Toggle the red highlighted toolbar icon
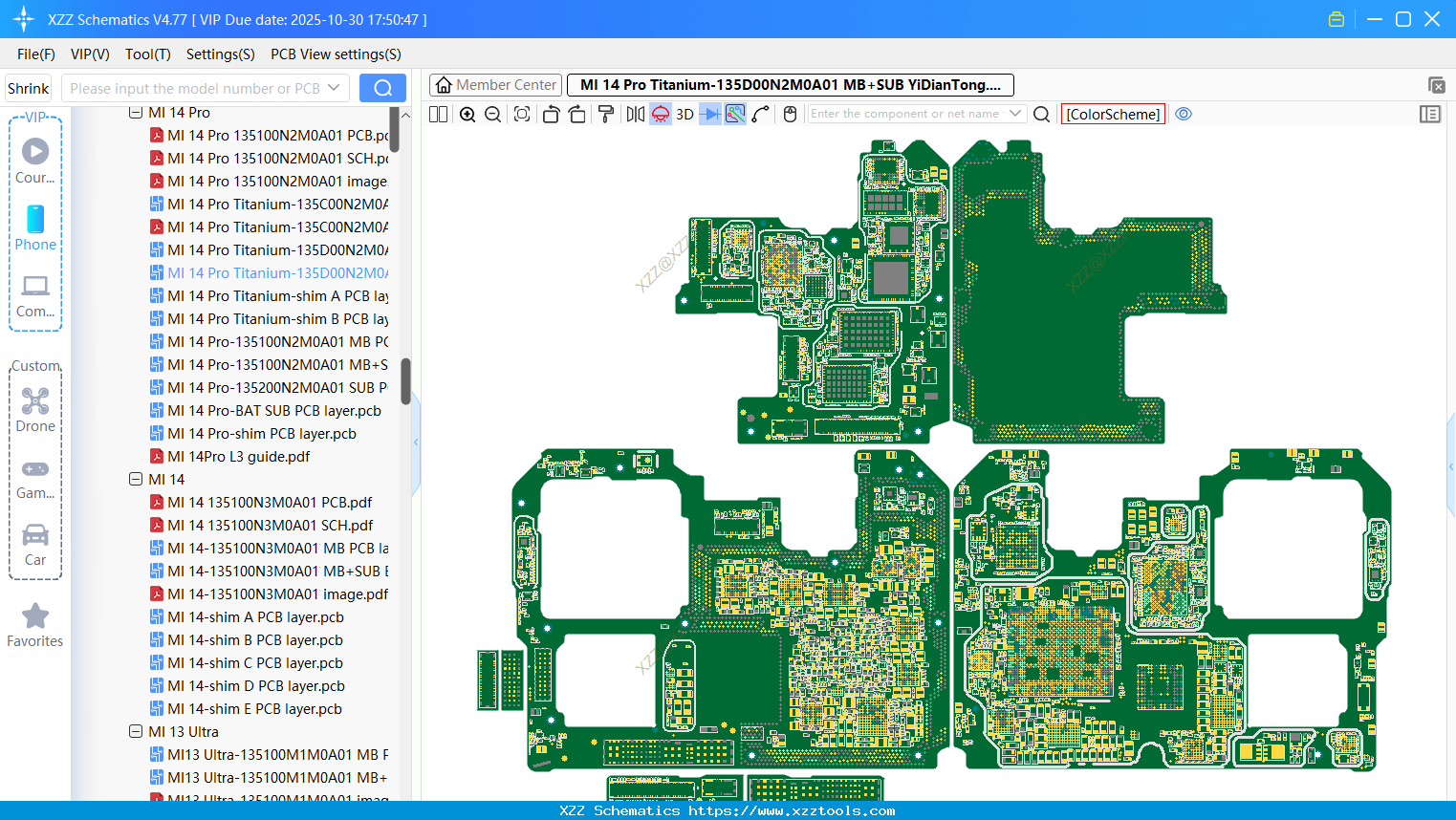Viewport: 1456px width, 820px height. point(661,115)
